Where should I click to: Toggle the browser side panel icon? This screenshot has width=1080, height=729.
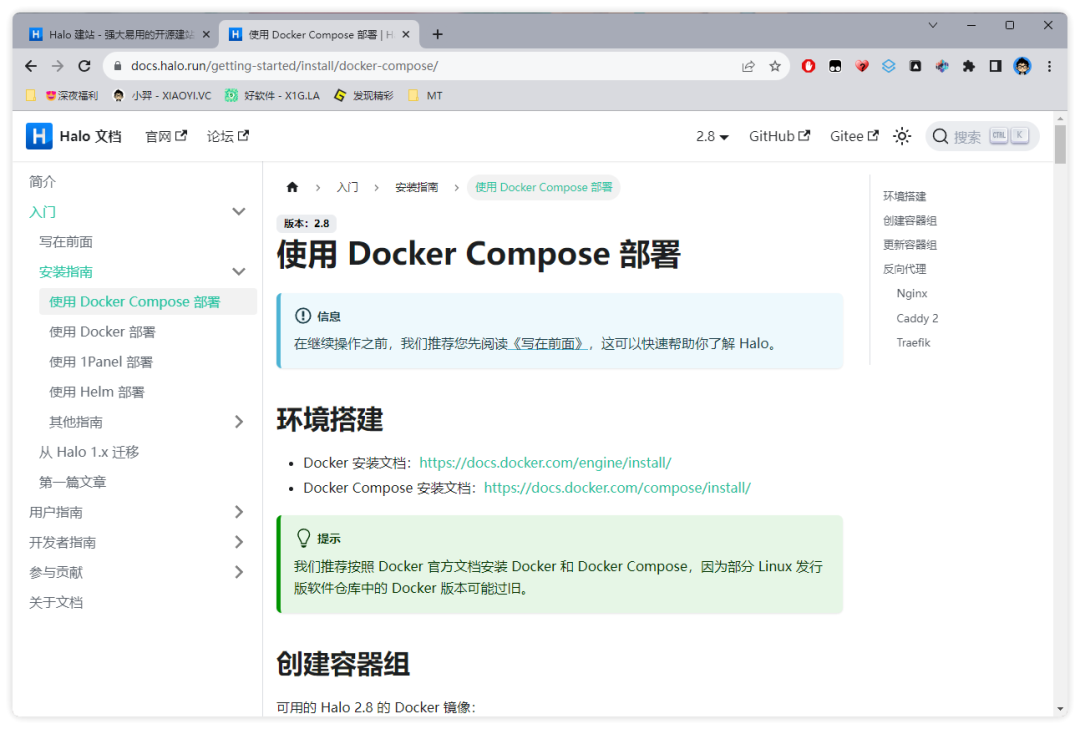click(995, 66)
